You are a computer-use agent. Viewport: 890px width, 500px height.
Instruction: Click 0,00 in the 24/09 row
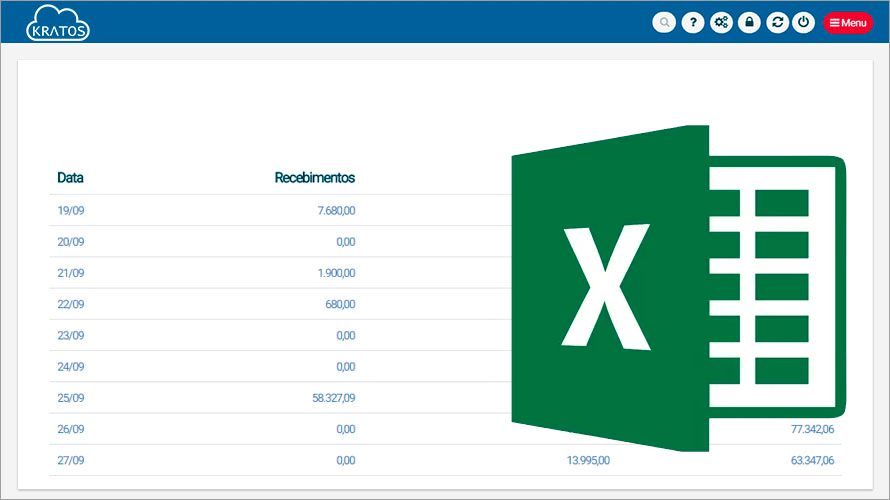point(346,367)
